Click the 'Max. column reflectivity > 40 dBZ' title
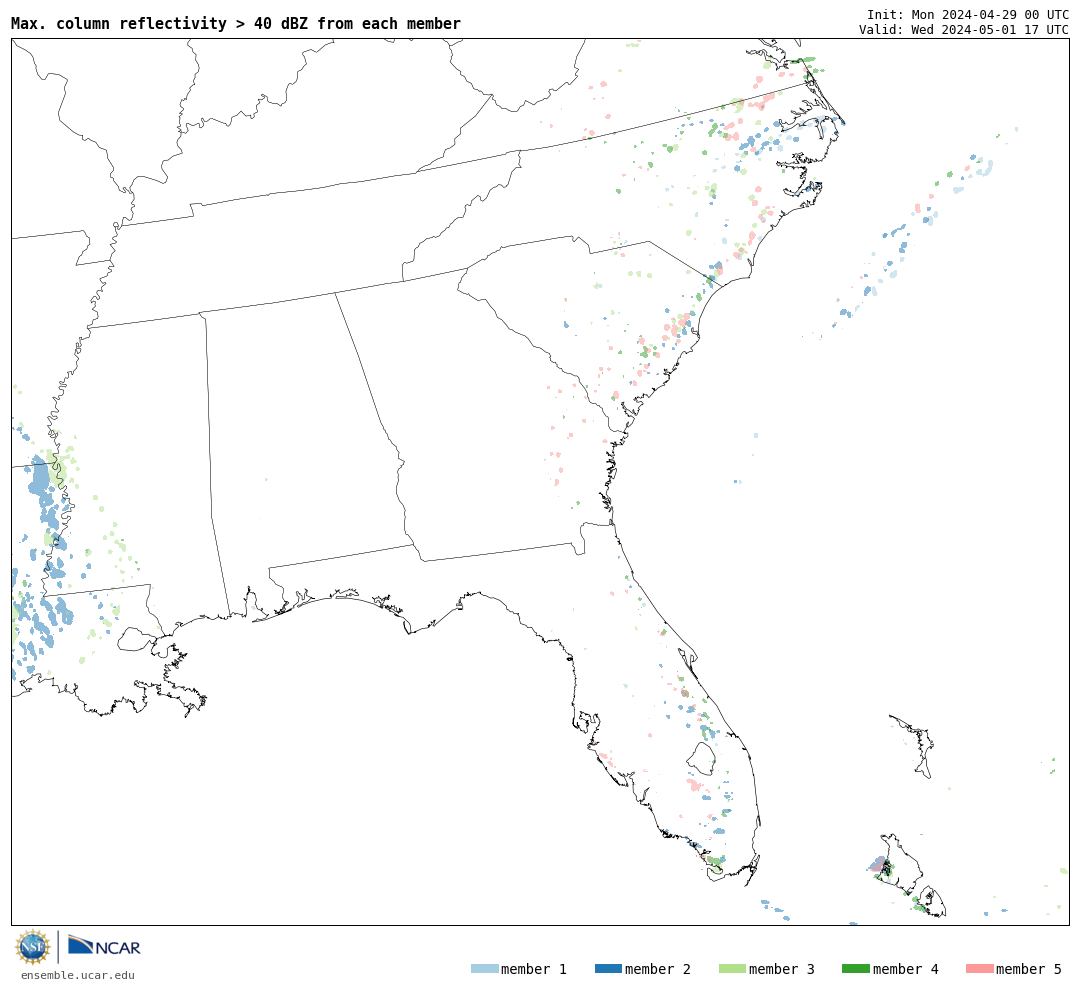The width and height of the screenshot is (1080, 988). 236,23
